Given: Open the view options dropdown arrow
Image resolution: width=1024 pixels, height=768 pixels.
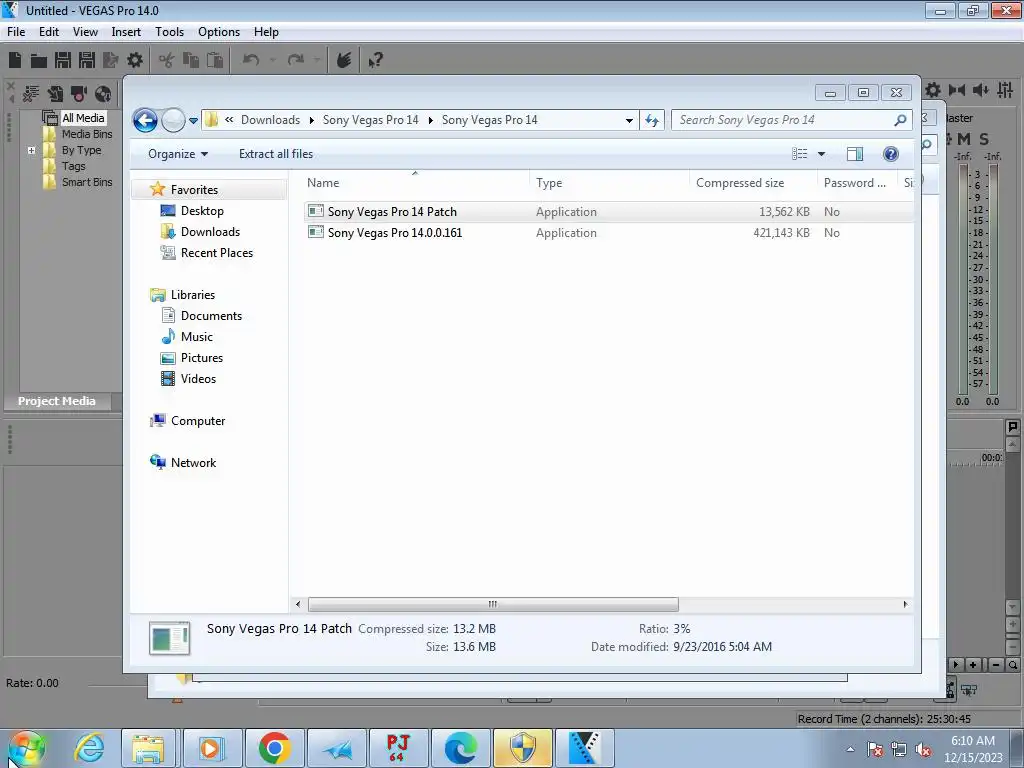Looking at the screenshot, I should [822, 153].
